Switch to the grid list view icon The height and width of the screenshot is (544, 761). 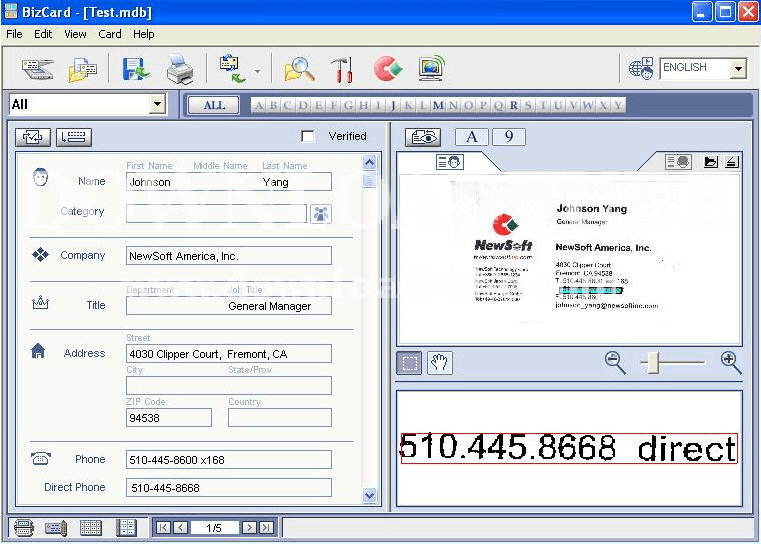point(91,528)
